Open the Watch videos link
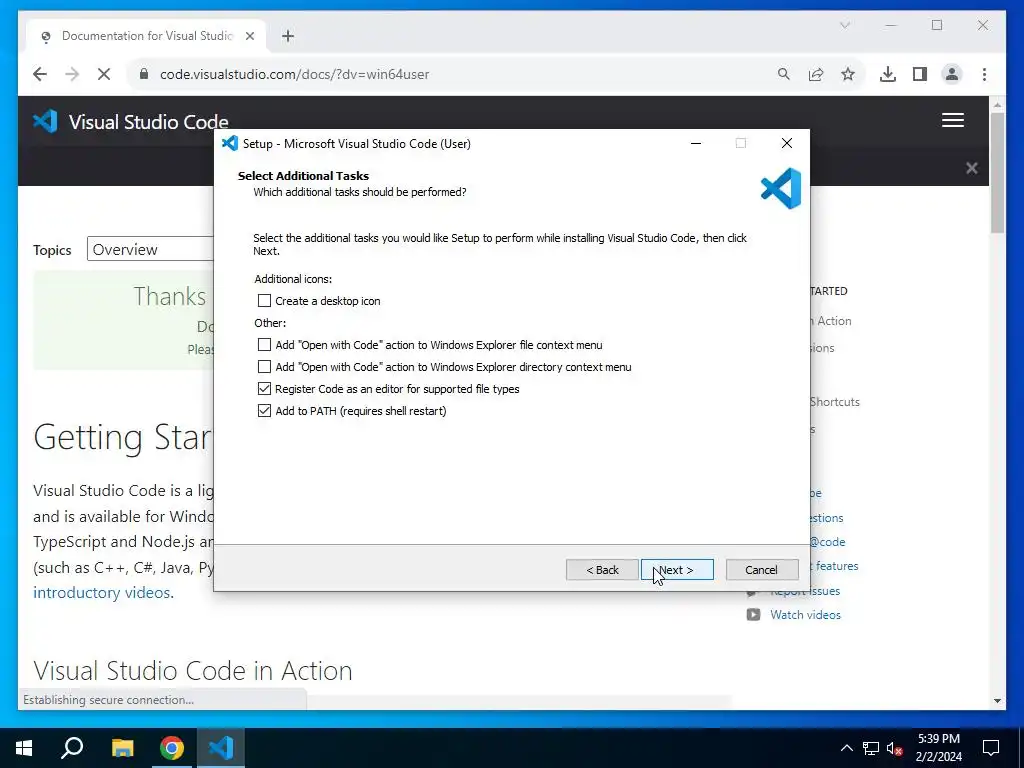 pos(805,615)
